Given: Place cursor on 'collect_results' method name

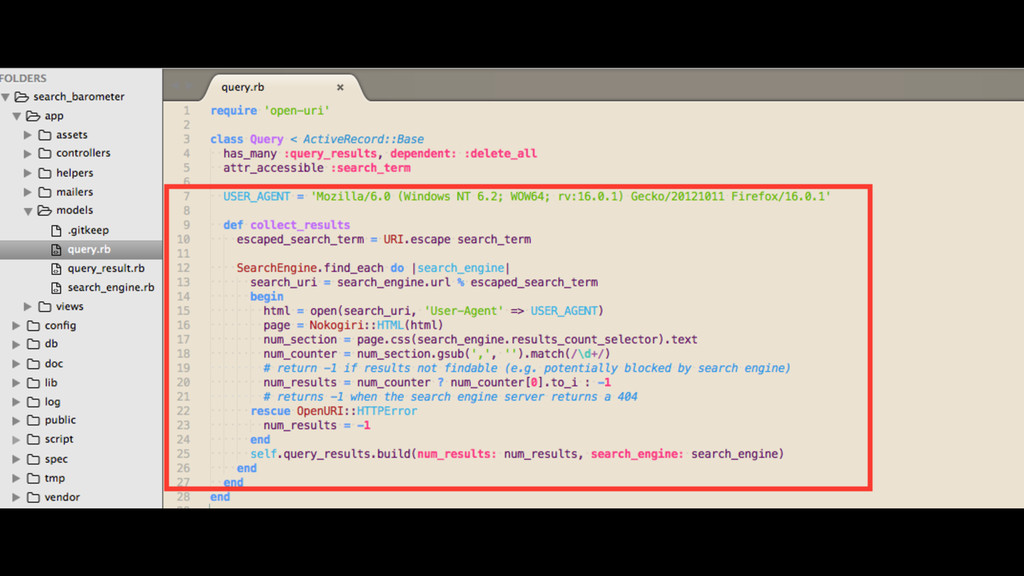Looking at the screenshot, I should pos(300,225).
